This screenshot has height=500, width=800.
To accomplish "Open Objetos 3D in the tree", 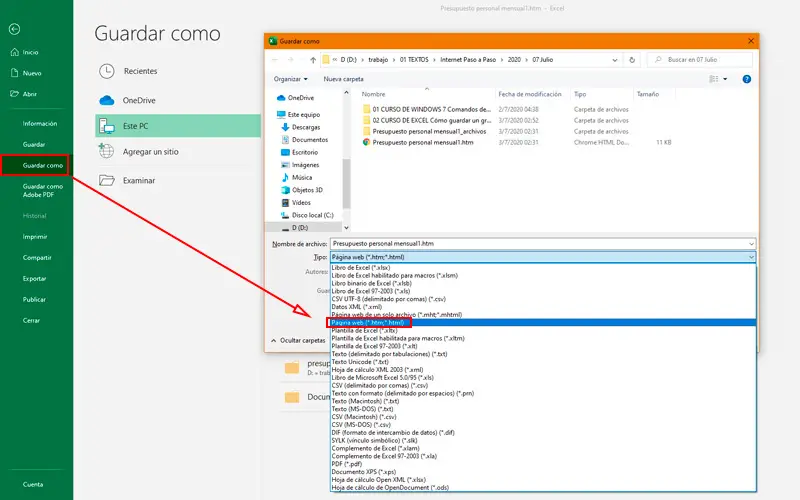I will pos(302,190).
